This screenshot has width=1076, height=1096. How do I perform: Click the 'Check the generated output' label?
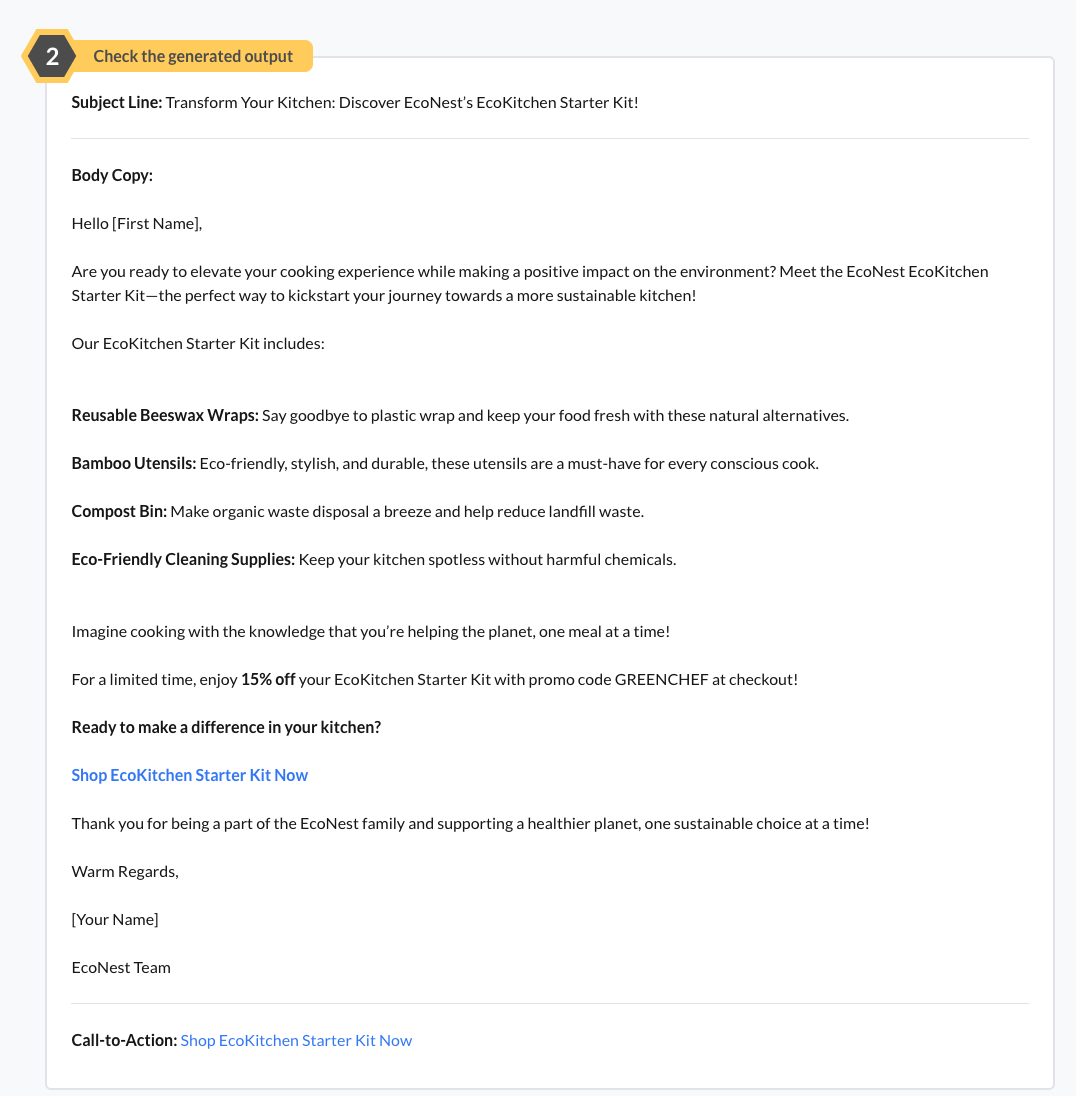(193, 57)
